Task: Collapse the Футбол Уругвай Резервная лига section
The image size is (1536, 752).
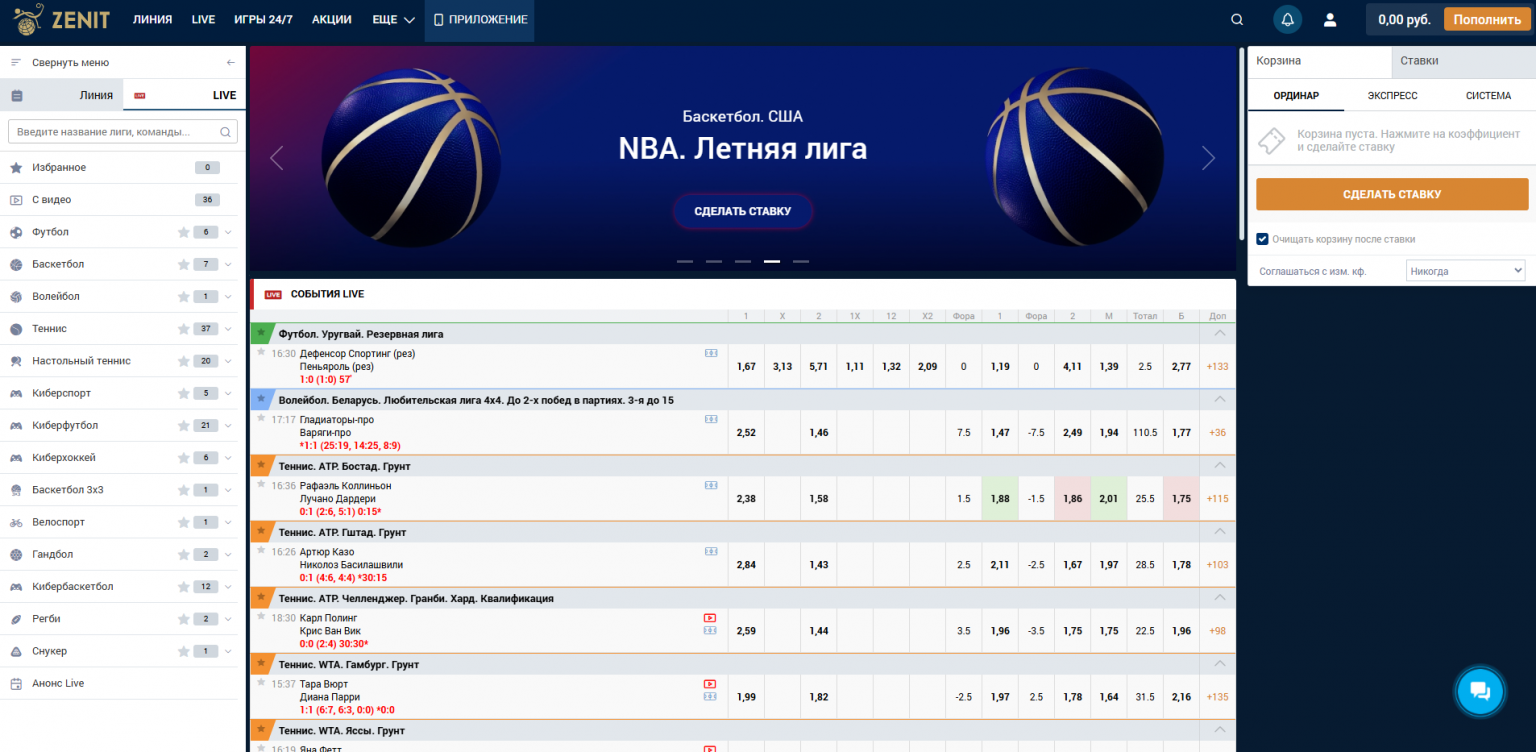Action: 1218,333
